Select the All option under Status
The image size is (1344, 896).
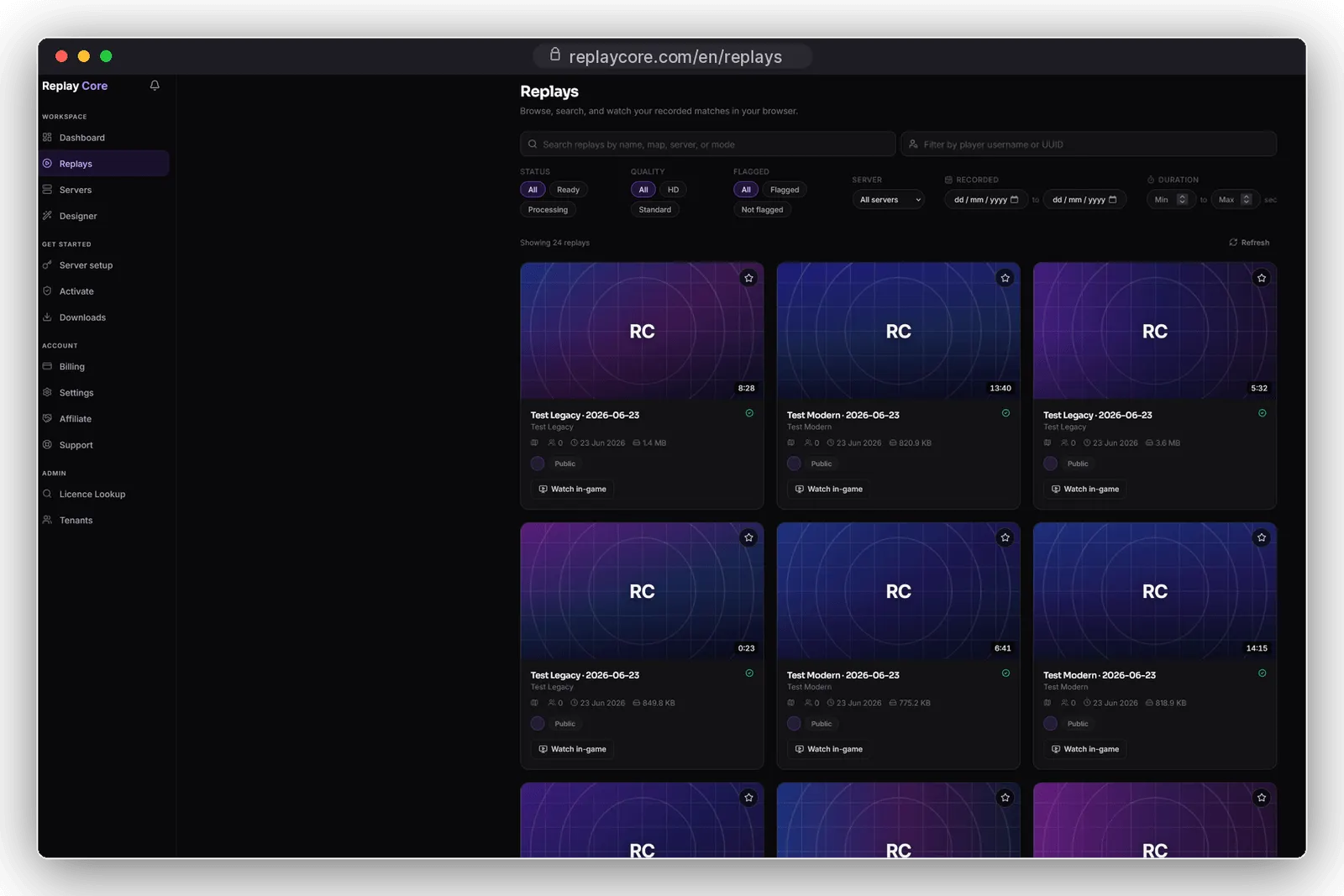(533, 190)
